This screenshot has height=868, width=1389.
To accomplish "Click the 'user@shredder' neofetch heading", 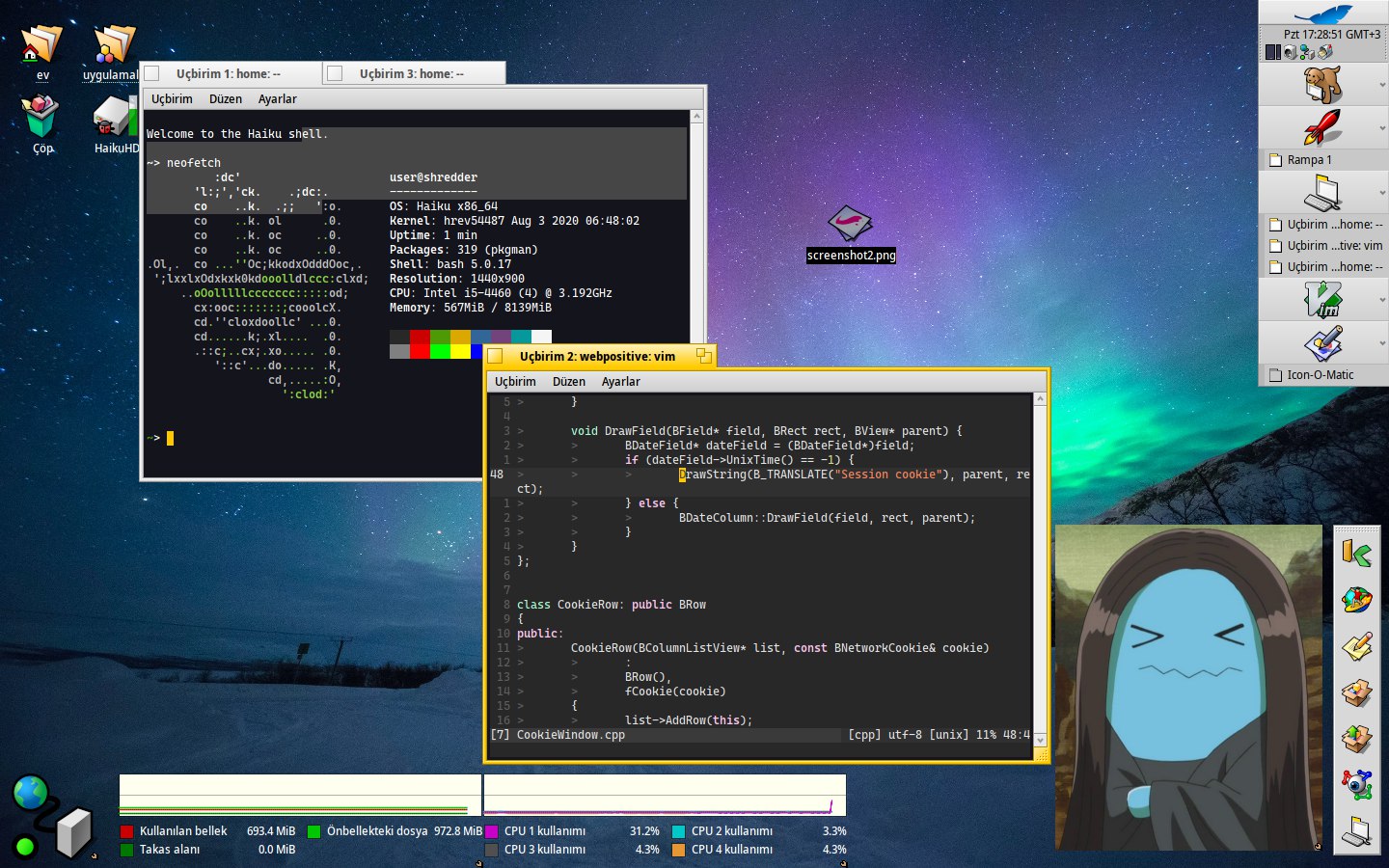I will 433,177.
